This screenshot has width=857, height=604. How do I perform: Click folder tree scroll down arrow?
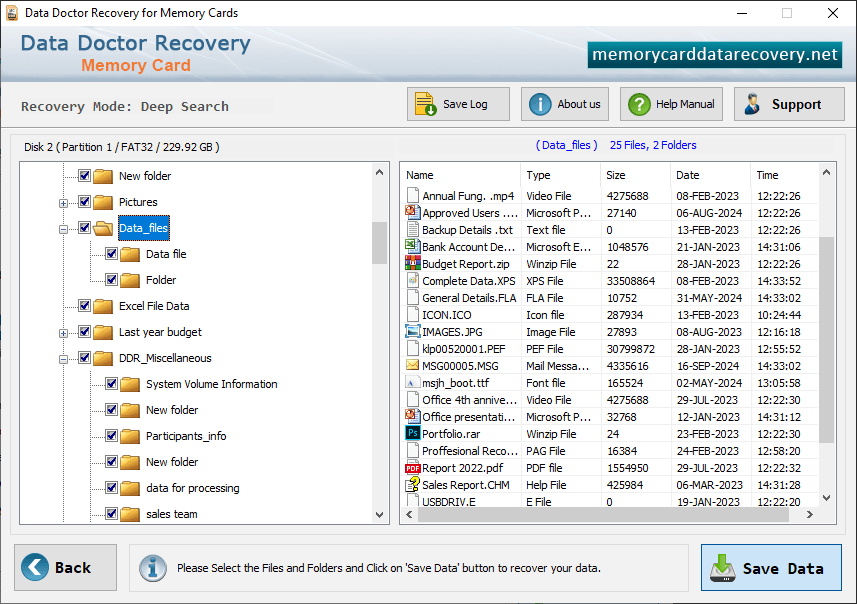[x=380, y=514]
